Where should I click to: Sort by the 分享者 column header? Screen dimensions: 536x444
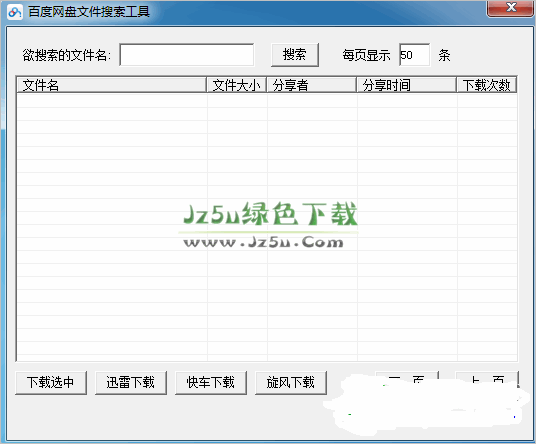tap(311, 85)
